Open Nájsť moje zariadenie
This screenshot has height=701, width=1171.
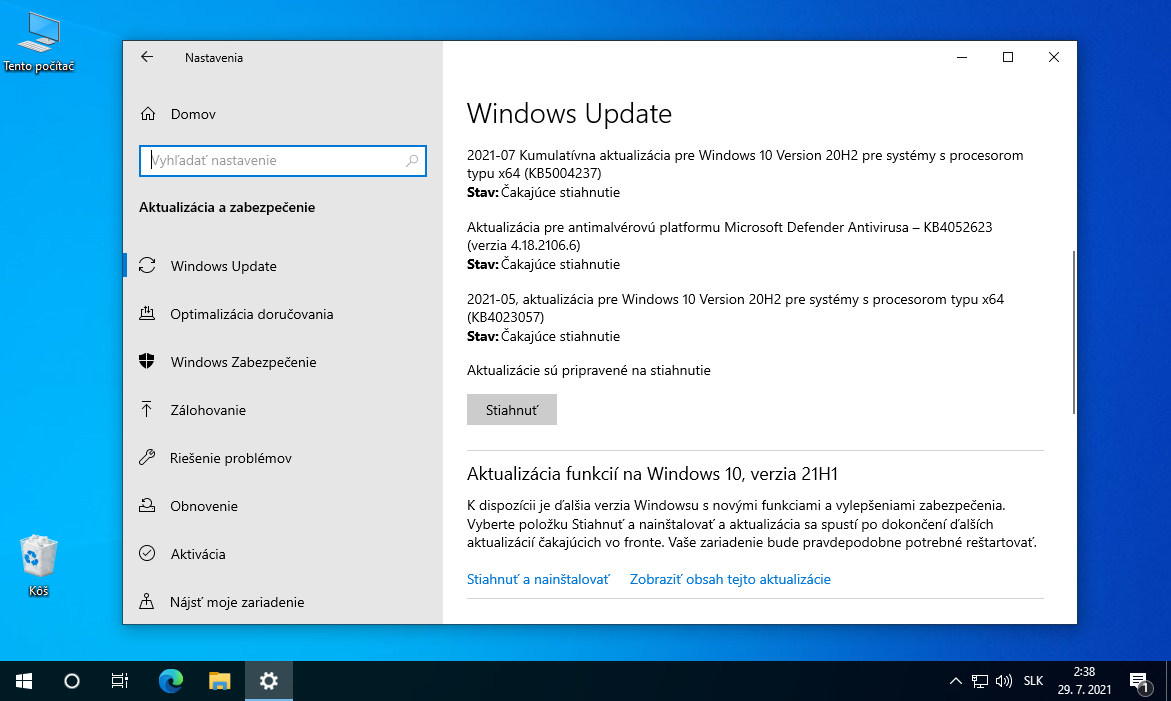click(x=237, y=602)
